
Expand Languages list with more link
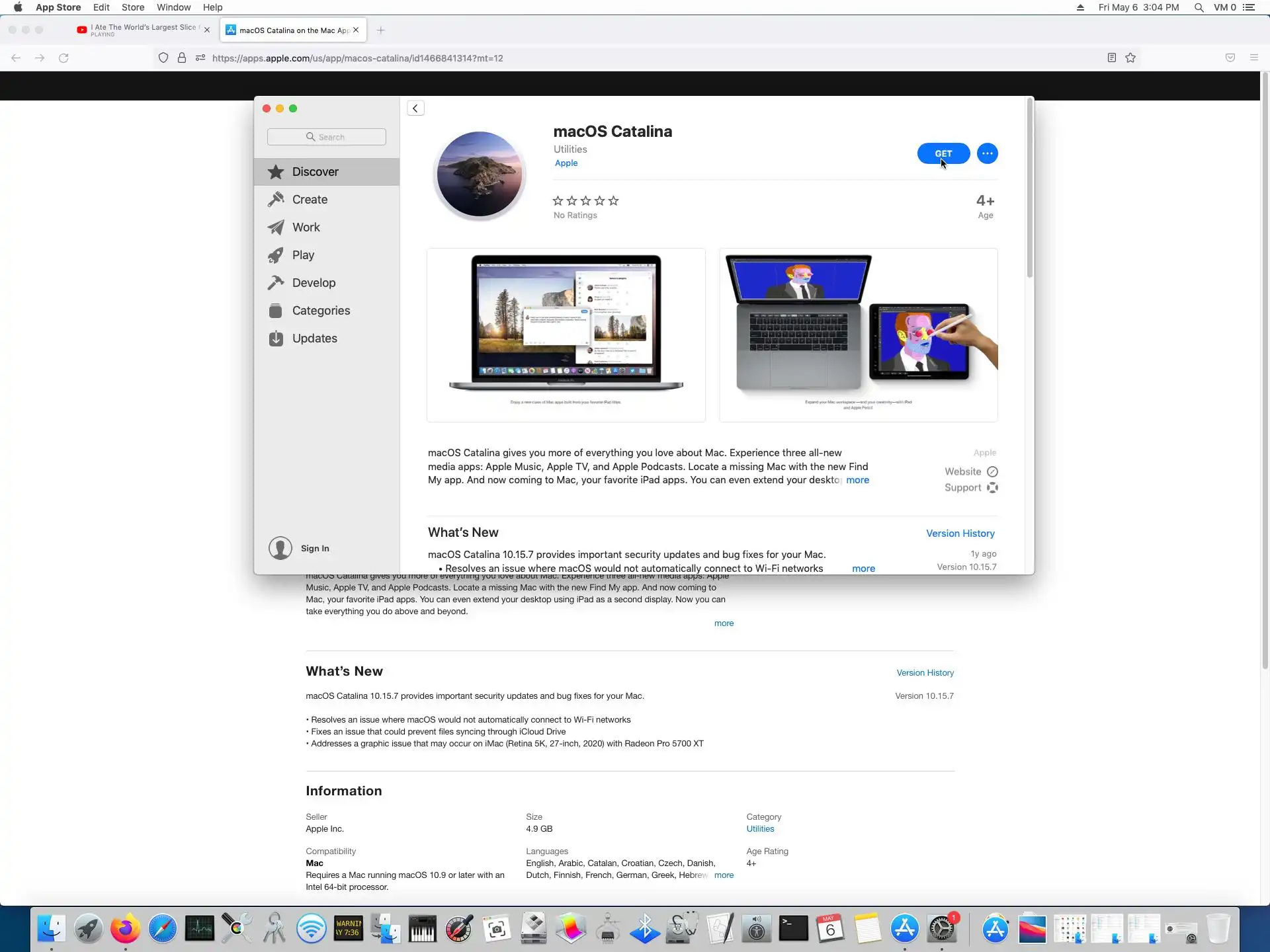tap(724, 875)
